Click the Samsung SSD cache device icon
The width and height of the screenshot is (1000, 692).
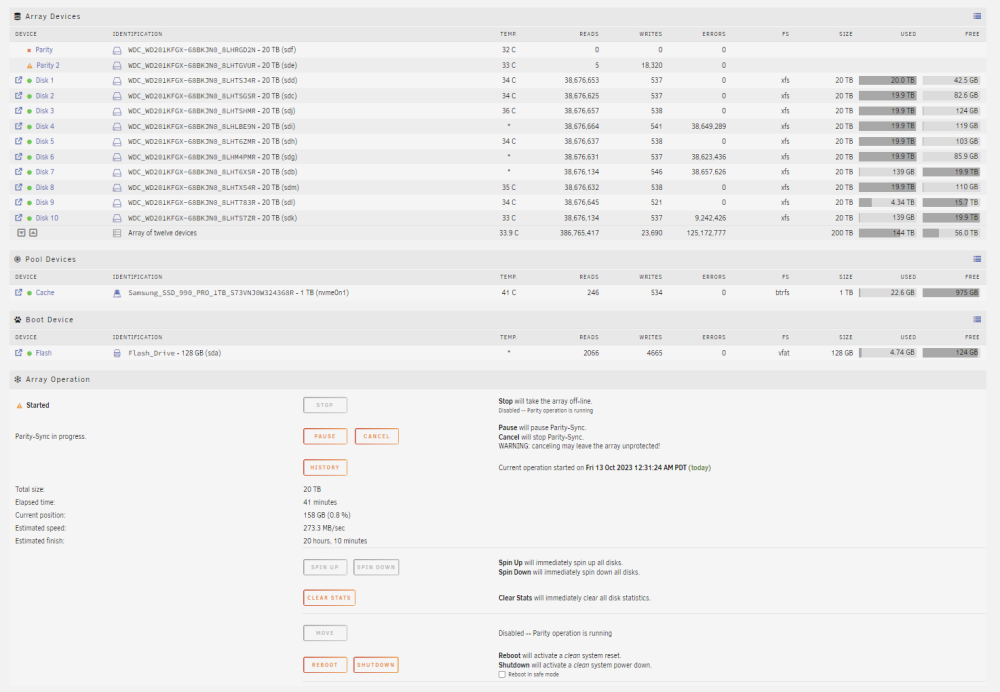[x=117, y=293]
